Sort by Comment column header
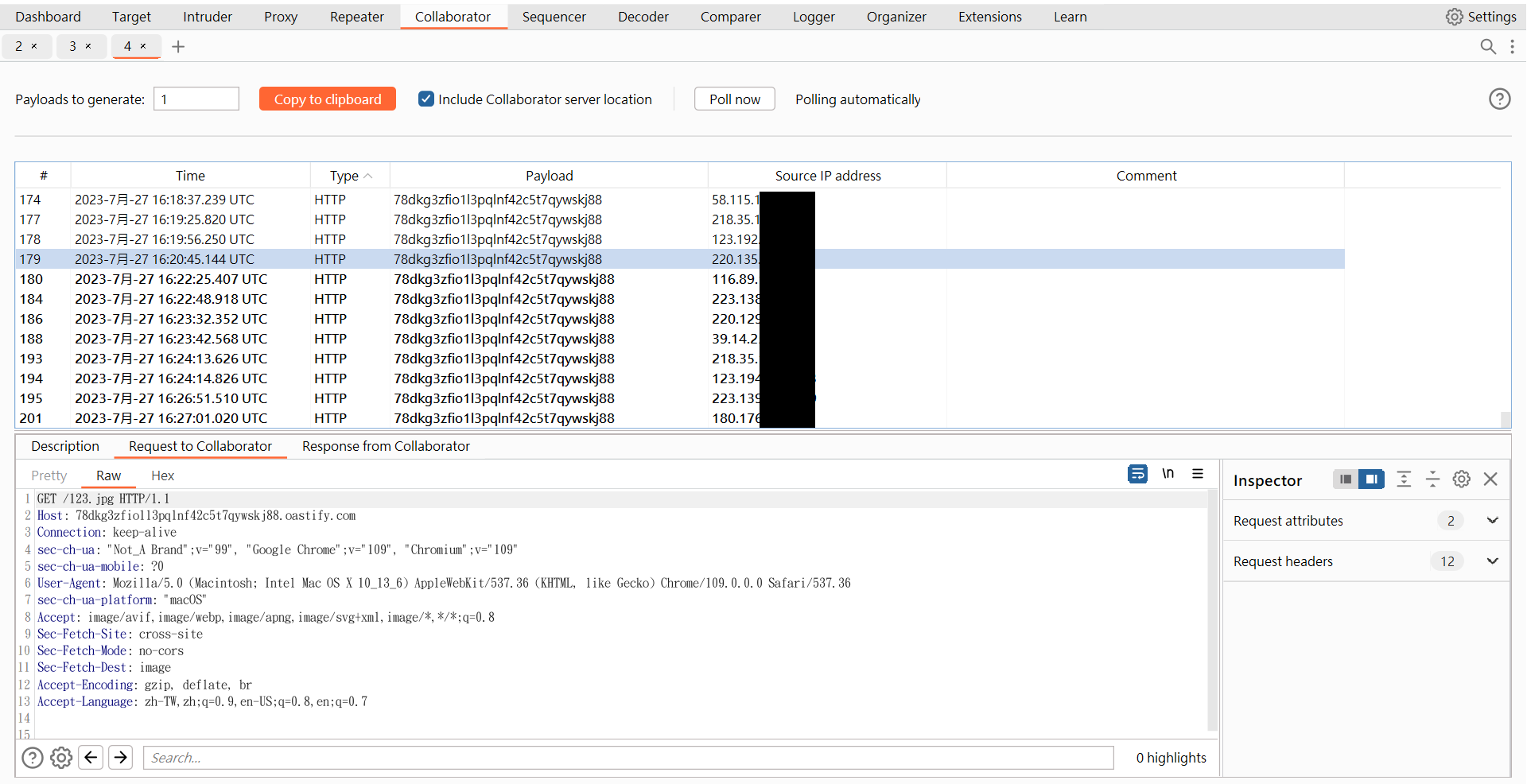 pos(1146,176)
